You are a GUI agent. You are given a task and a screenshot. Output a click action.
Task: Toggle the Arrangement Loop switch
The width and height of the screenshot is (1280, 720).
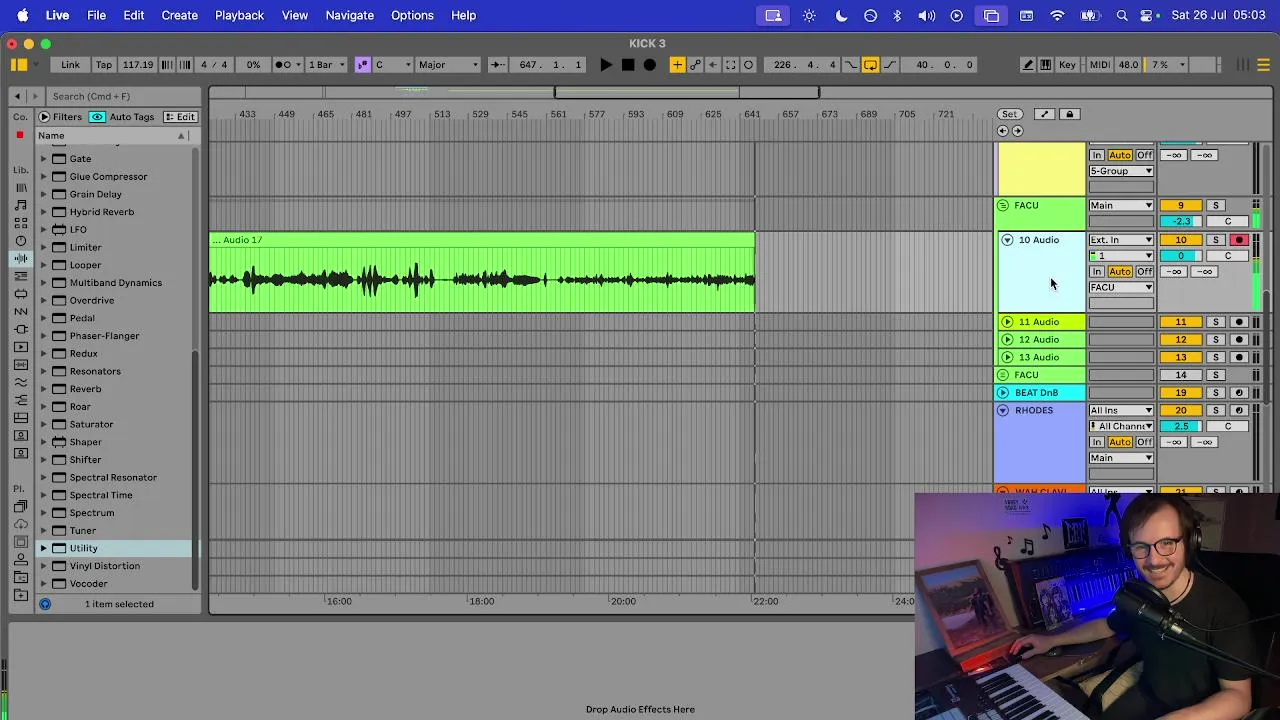coord(870,65)
